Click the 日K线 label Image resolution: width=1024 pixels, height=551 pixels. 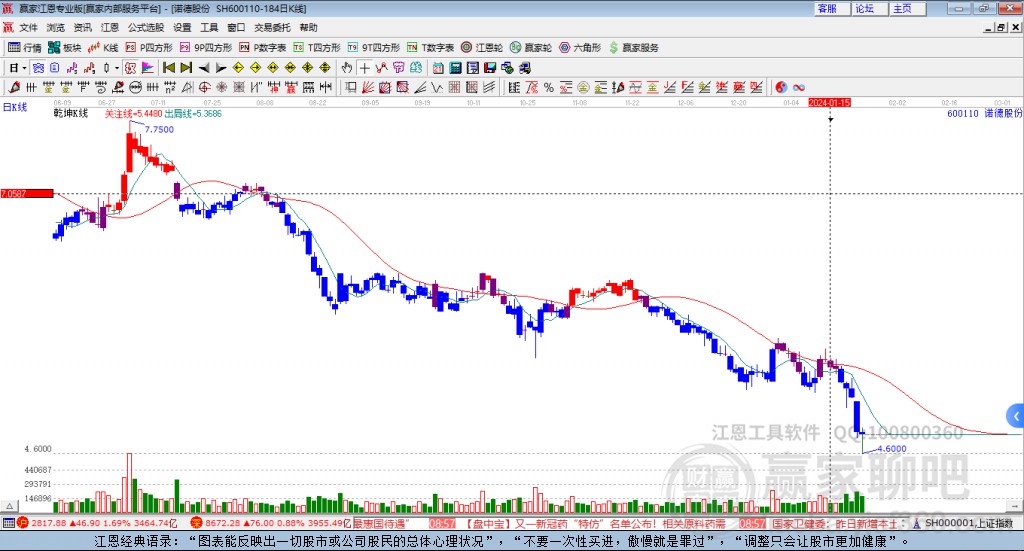pos(15,108)
